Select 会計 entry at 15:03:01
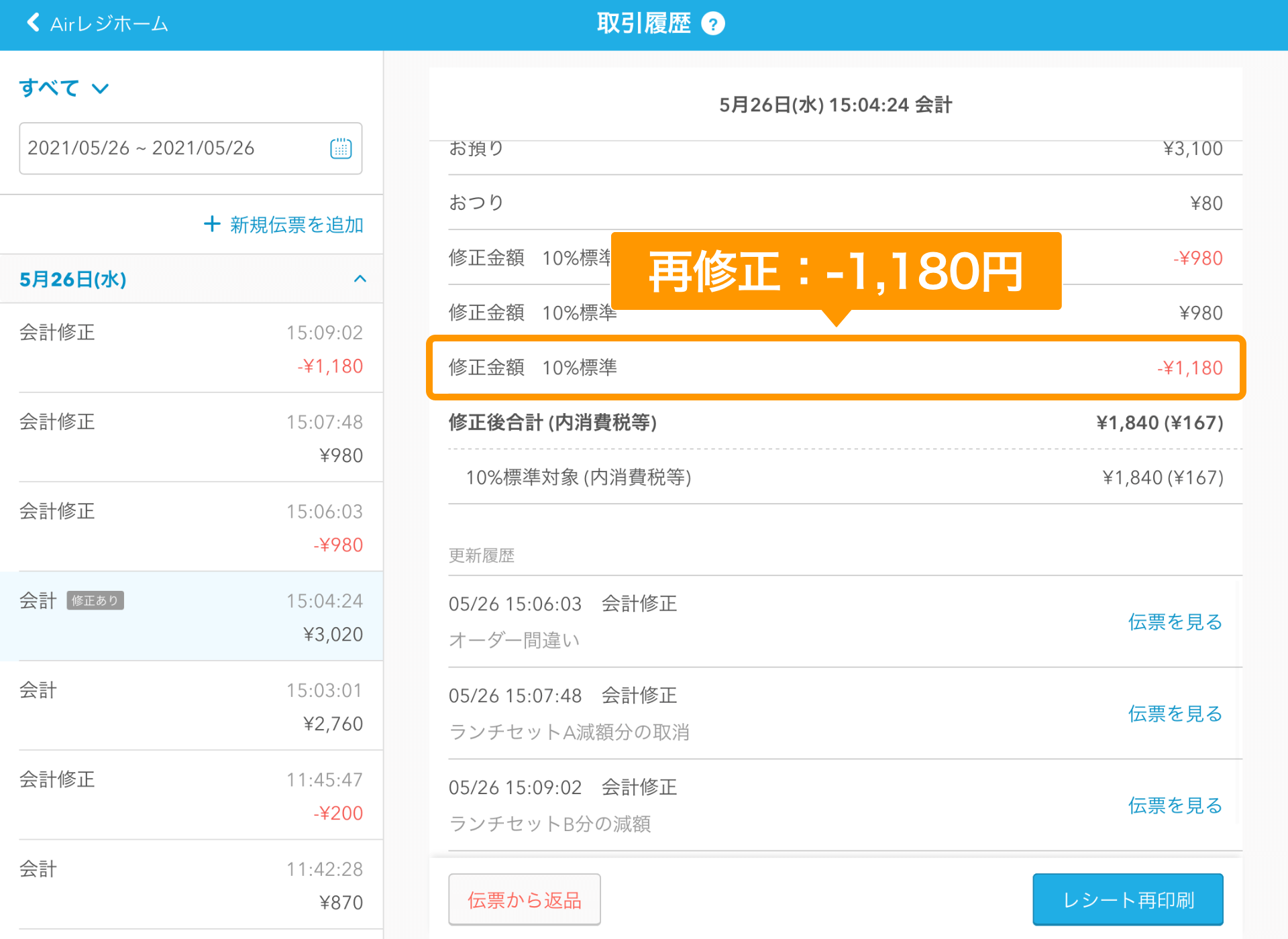The height and width of the screenshot is (939, 1288). coord(191,706)
